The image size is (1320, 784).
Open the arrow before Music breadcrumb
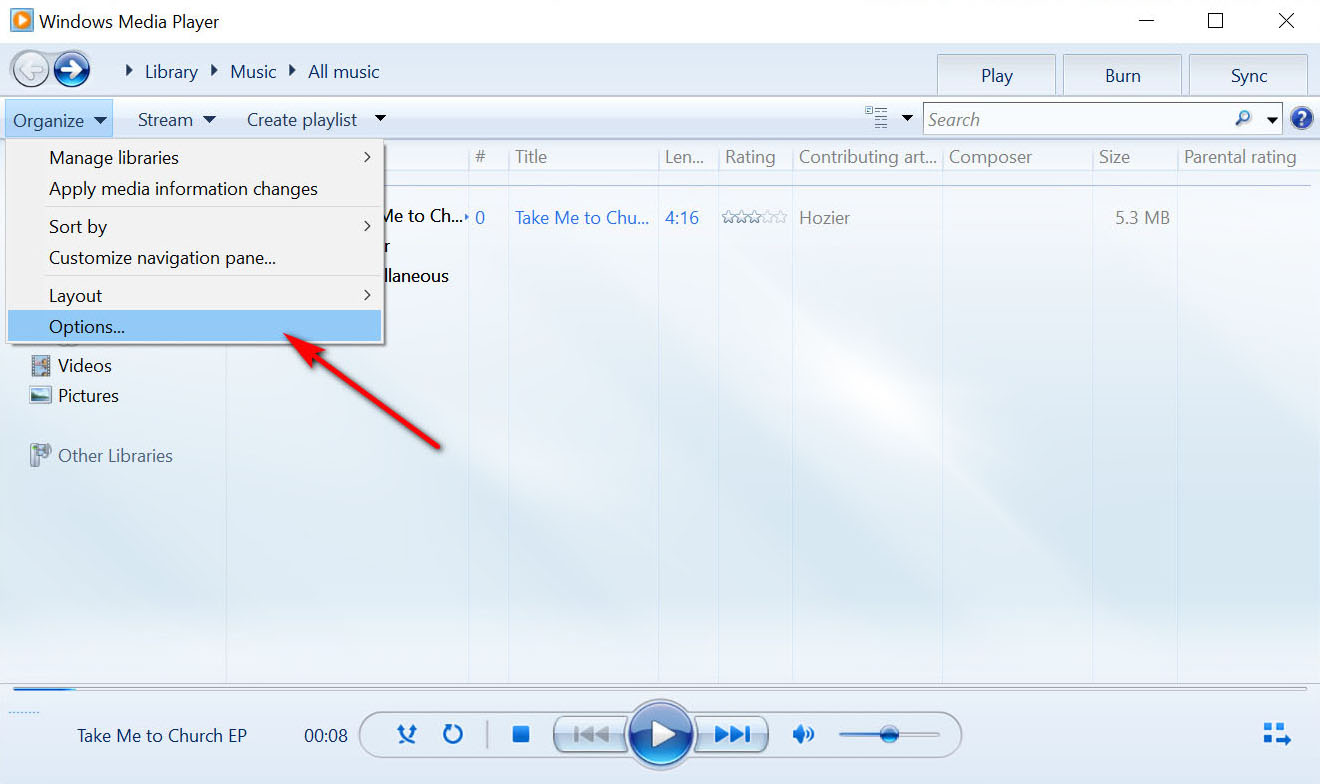point(214,71)
